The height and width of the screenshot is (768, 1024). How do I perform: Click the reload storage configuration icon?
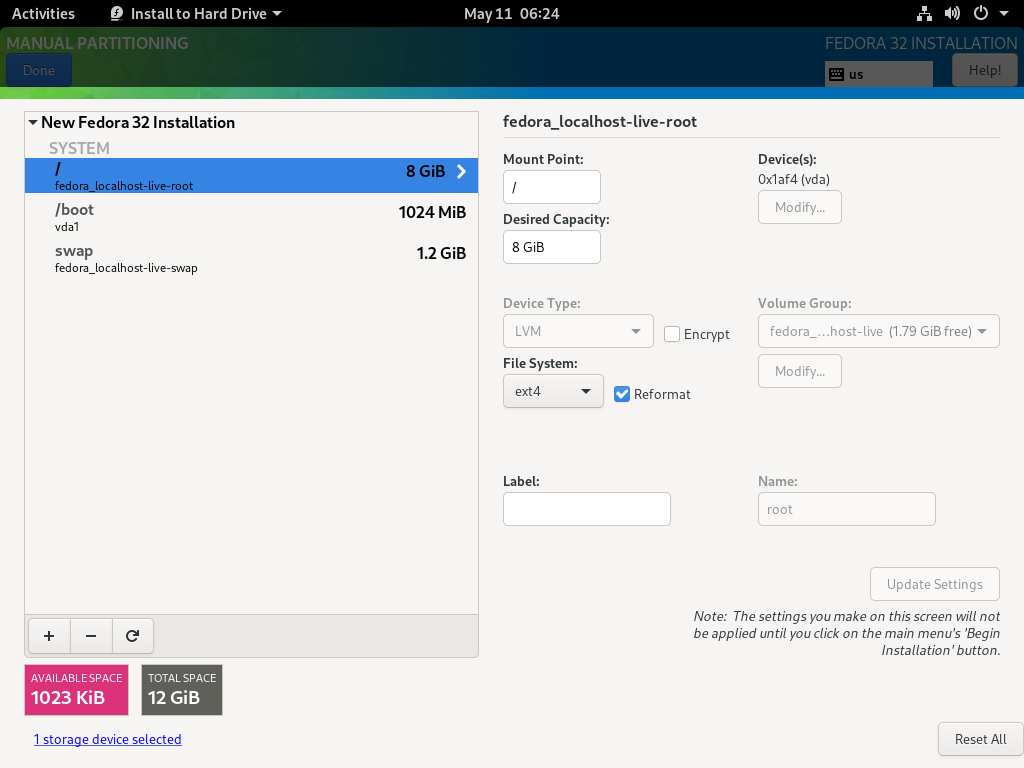[133, 636]
